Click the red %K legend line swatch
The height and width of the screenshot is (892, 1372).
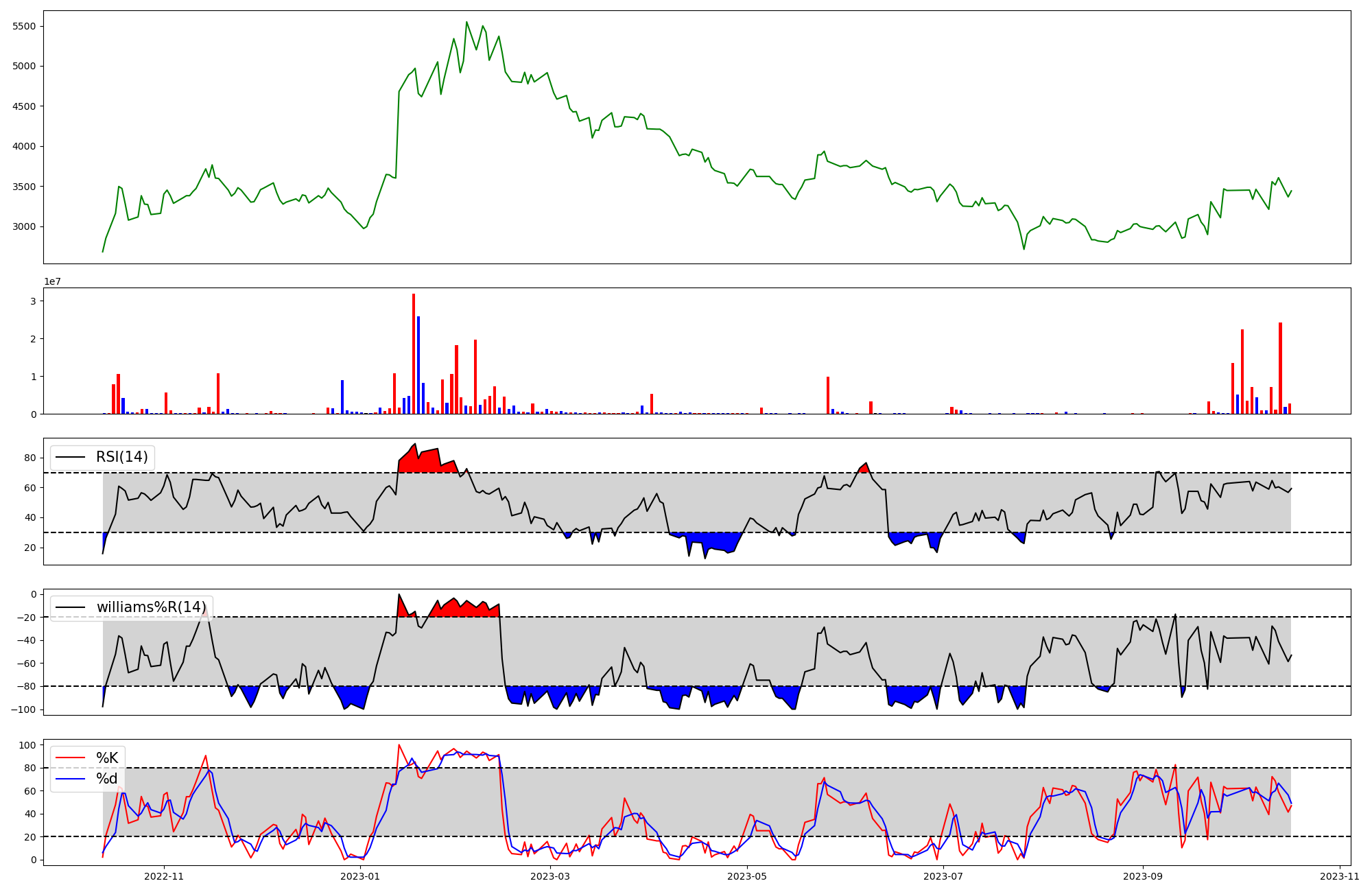[x=71, y=758]
